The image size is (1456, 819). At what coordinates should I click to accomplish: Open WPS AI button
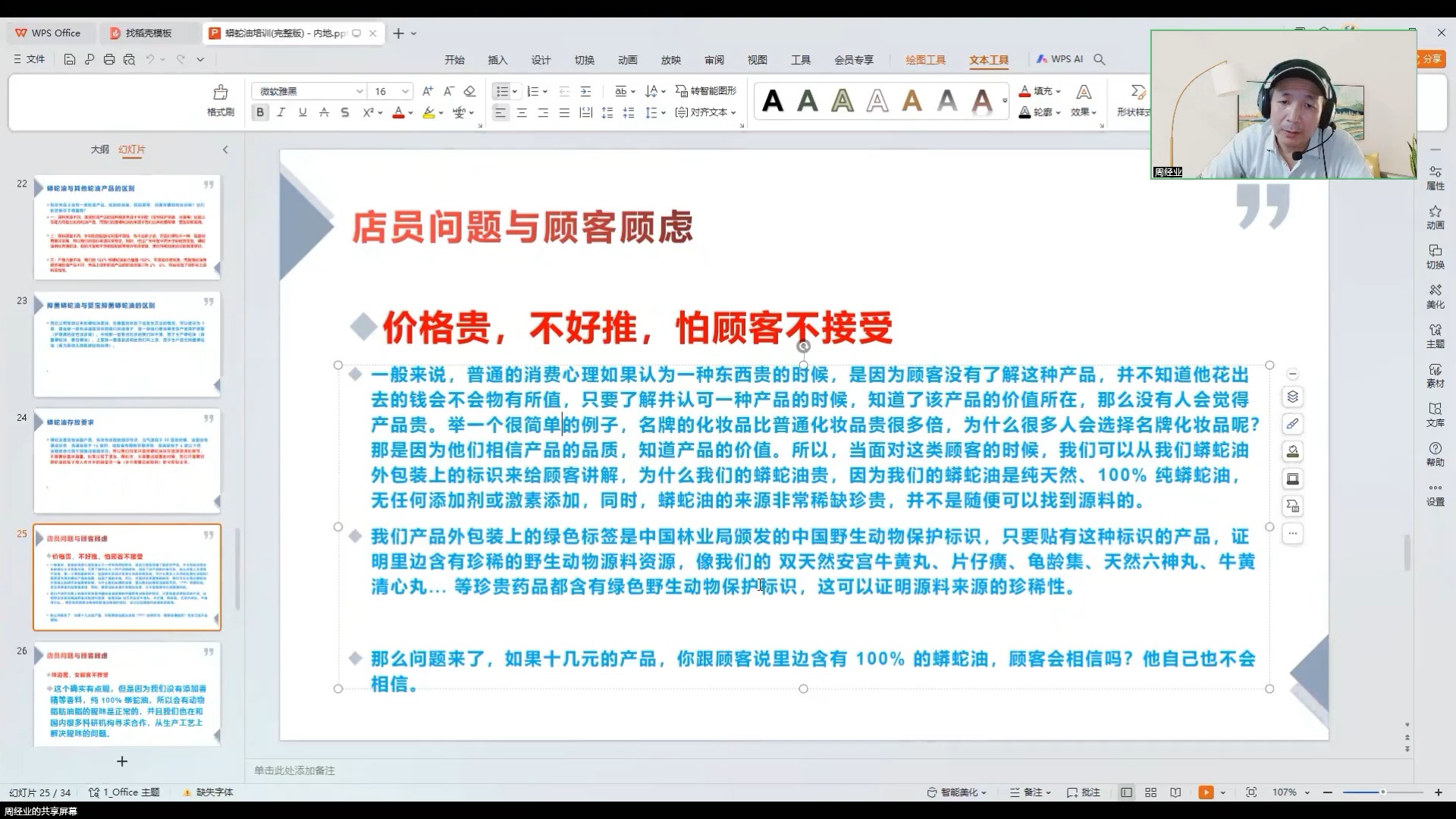[x=1060, y=59]
